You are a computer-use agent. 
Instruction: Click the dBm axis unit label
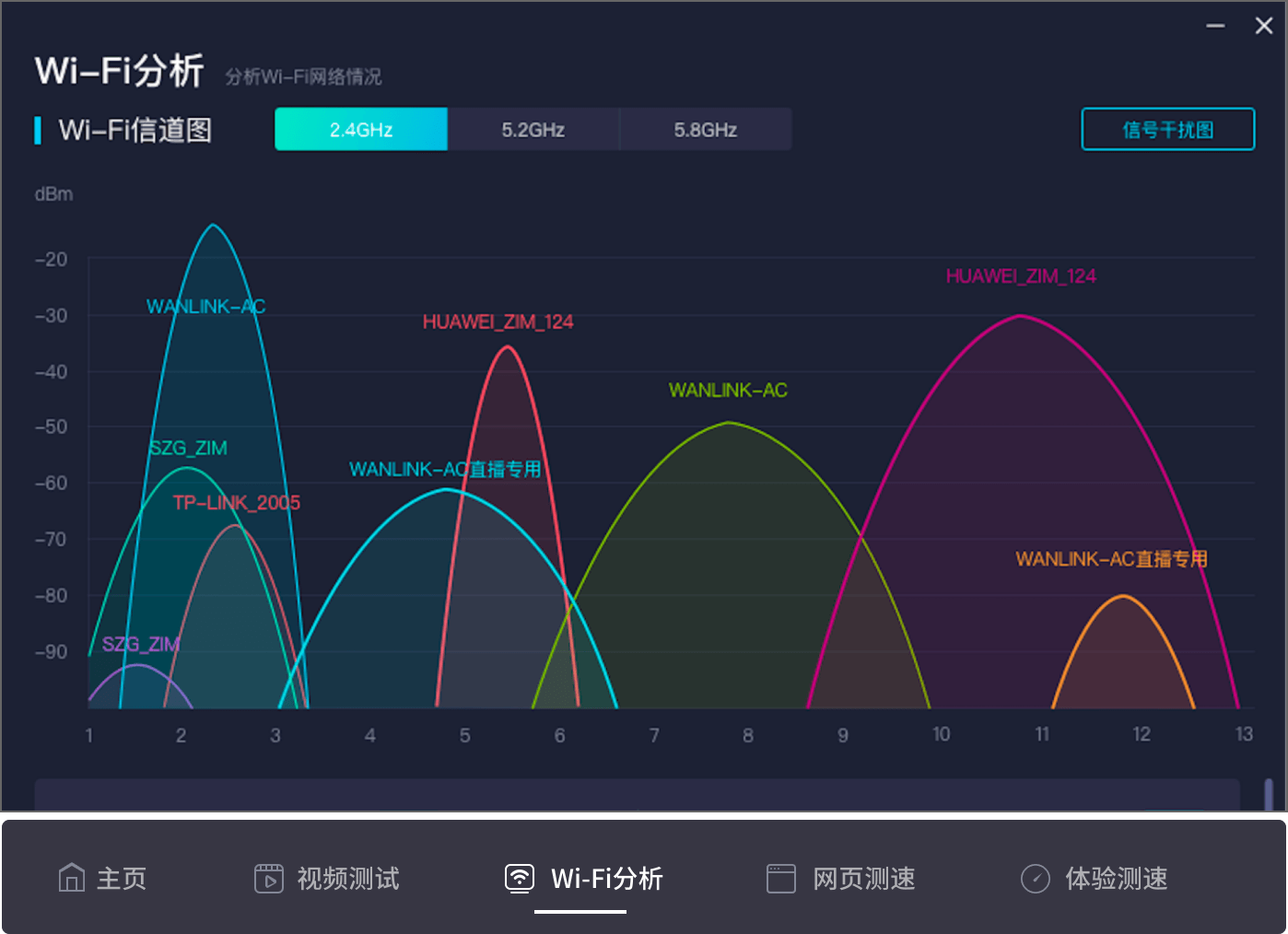pyautogui.click(x=53, y=194)
